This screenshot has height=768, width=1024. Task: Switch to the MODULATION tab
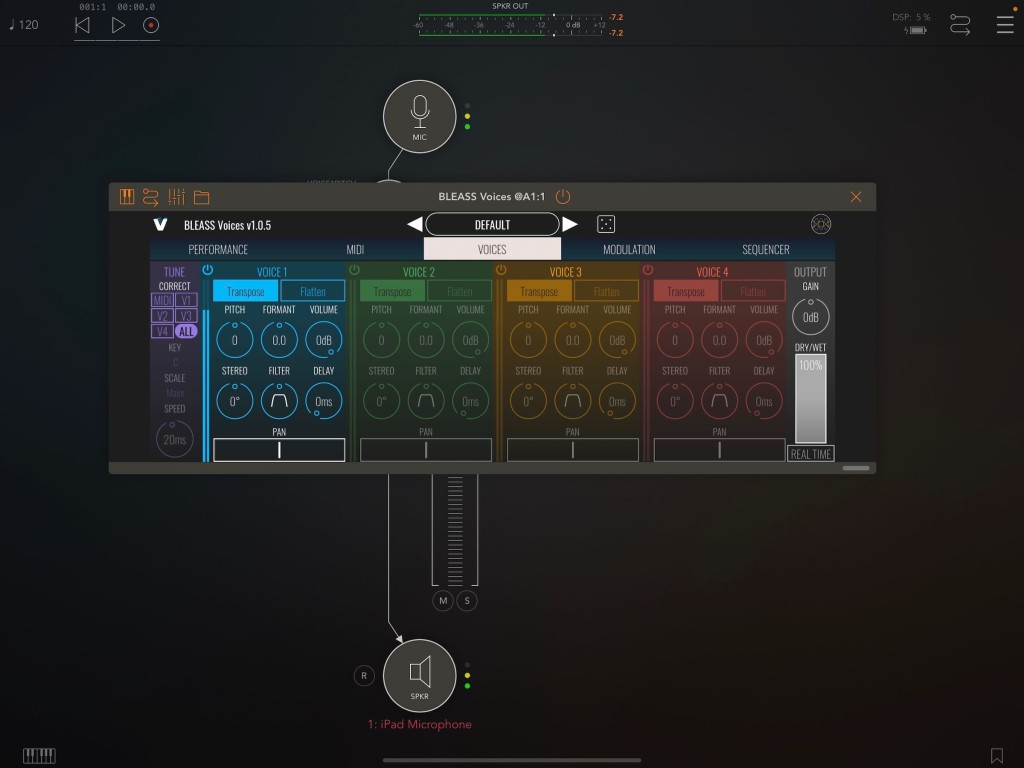(629, 249)
